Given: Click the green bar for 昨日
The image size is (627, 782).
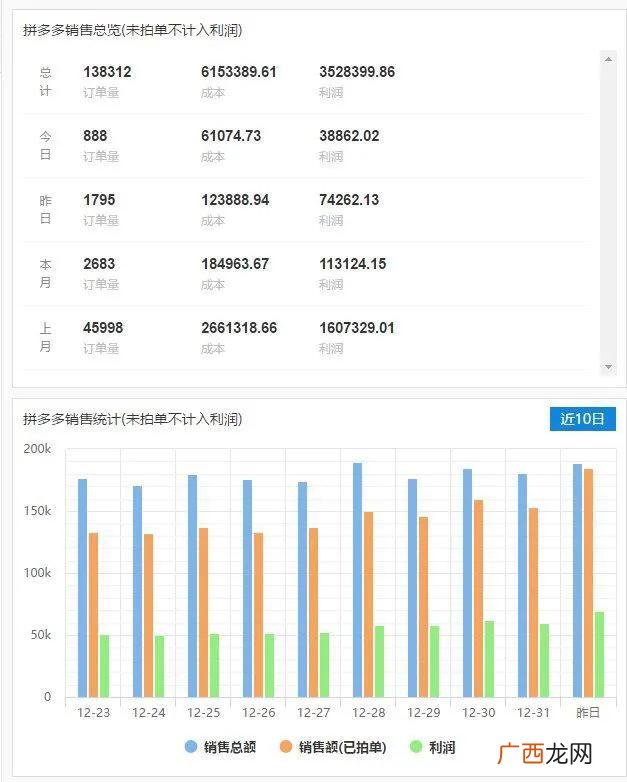Looking at the screenshot, I should click(599, 654).
